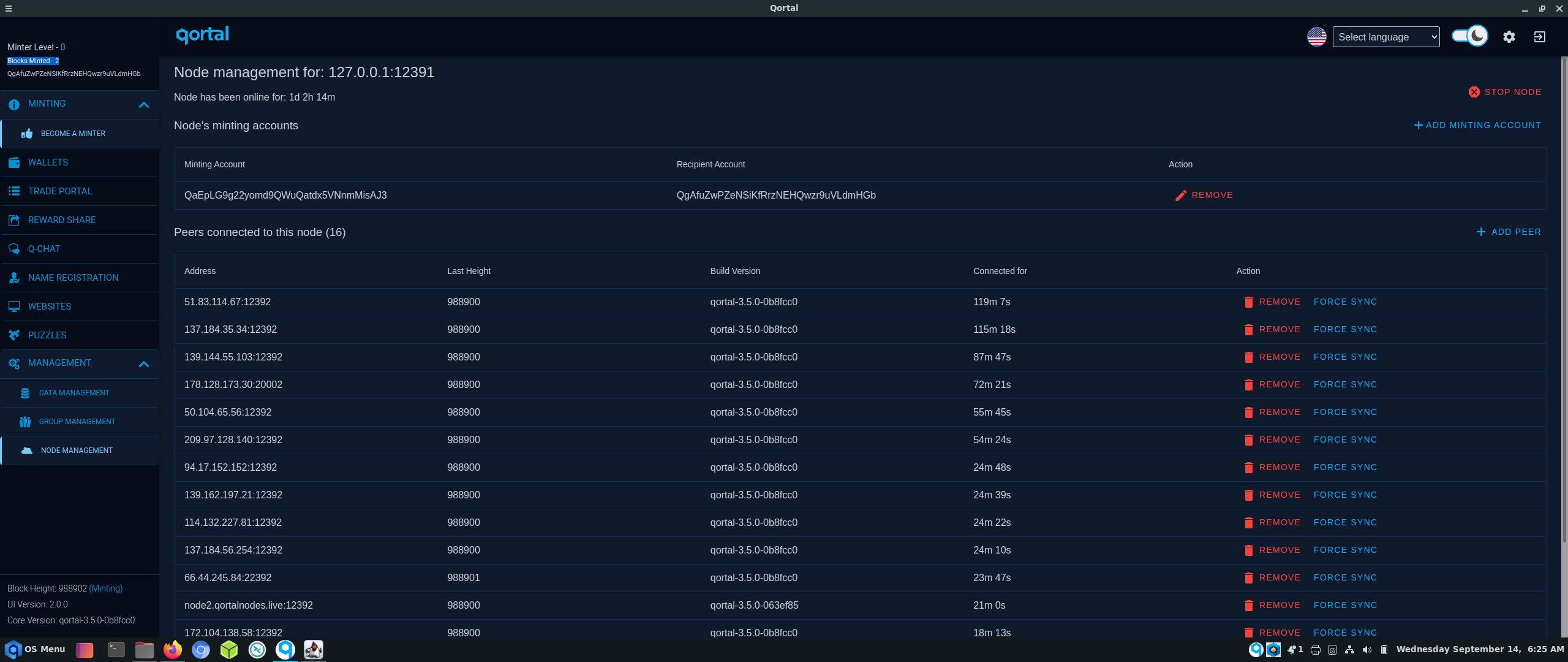Collapse the Minting section chevron

click(144, 105)
